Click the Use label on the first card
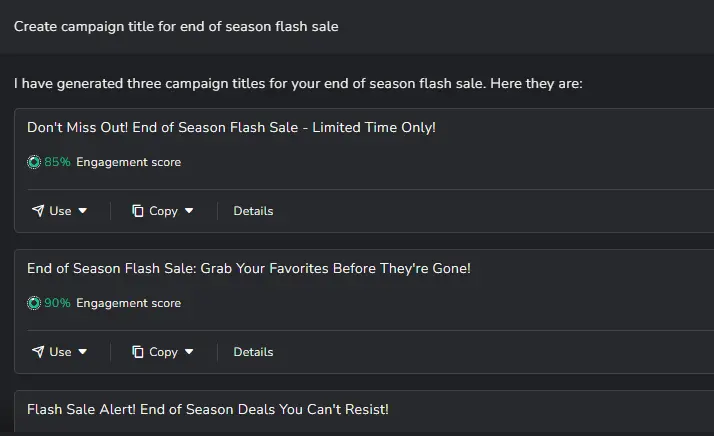Image resolution: width=714 pixels, height=436 pixels. (60, 210)
